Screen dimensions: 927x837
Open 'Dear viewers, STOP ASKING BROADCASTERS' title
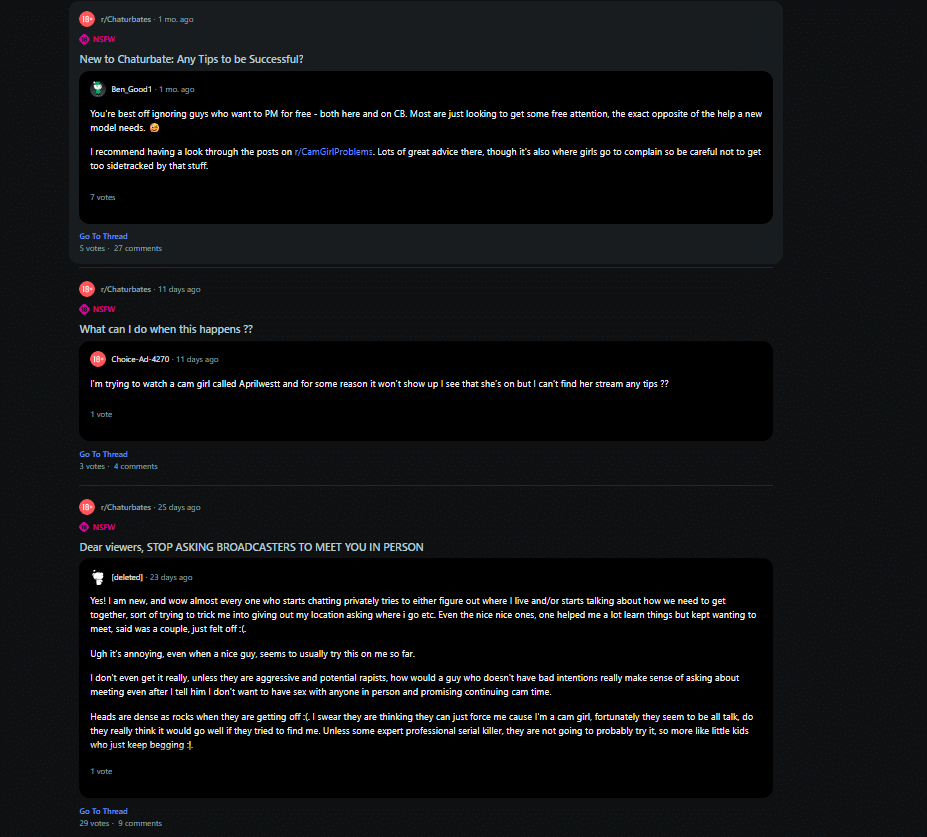tap(252, 547)
